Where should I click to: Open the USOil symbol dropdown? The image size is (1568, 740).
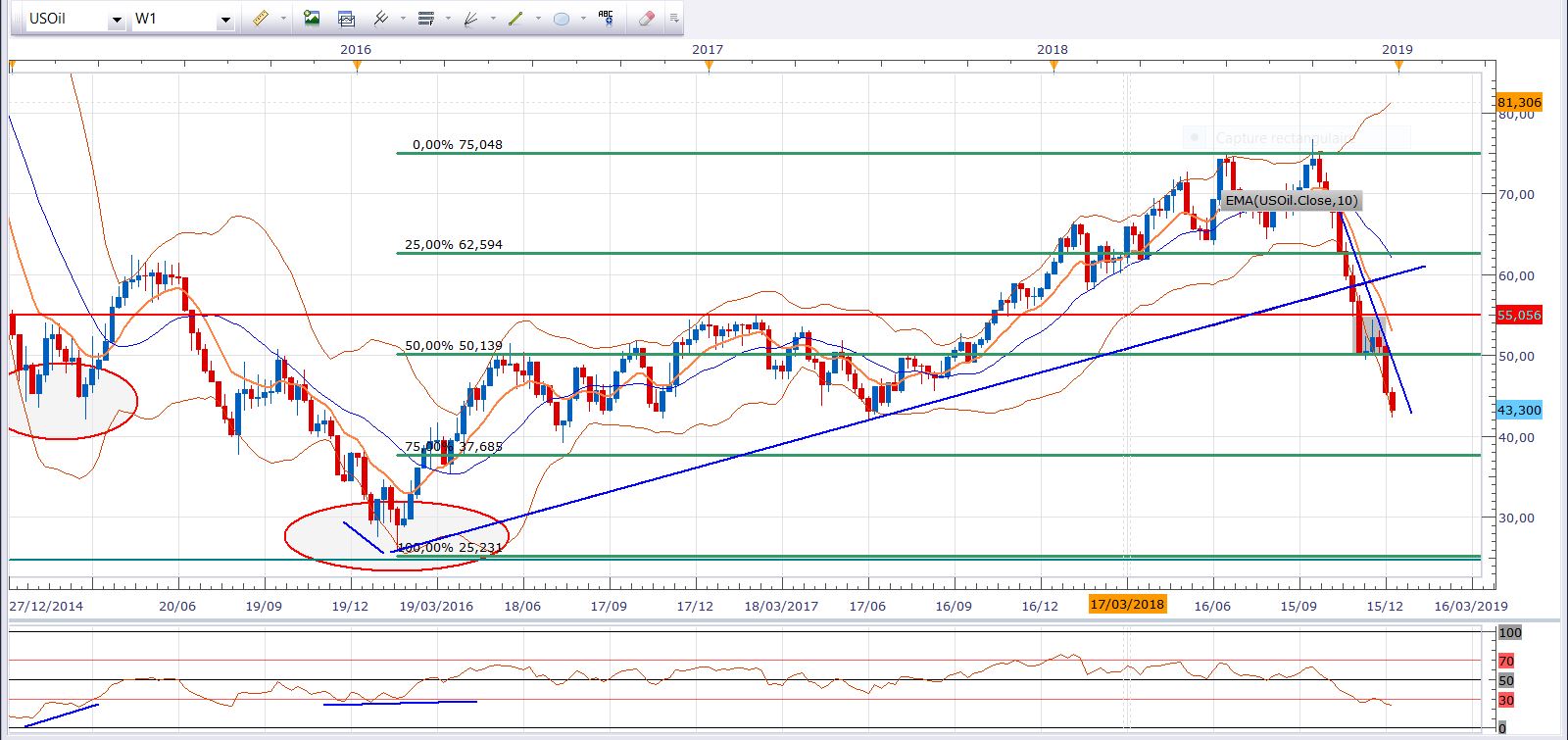coord(117,20)
